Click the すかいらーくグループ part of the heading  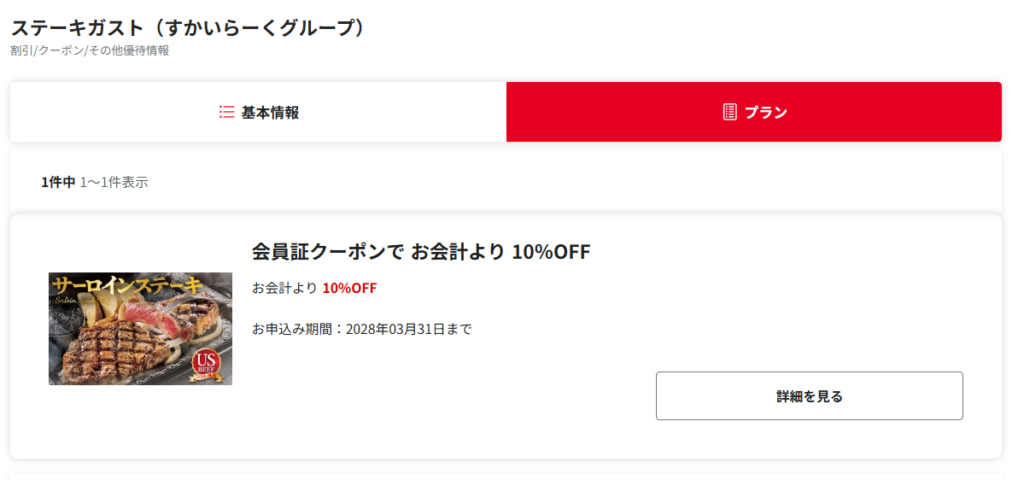click(x=270, y=27)
